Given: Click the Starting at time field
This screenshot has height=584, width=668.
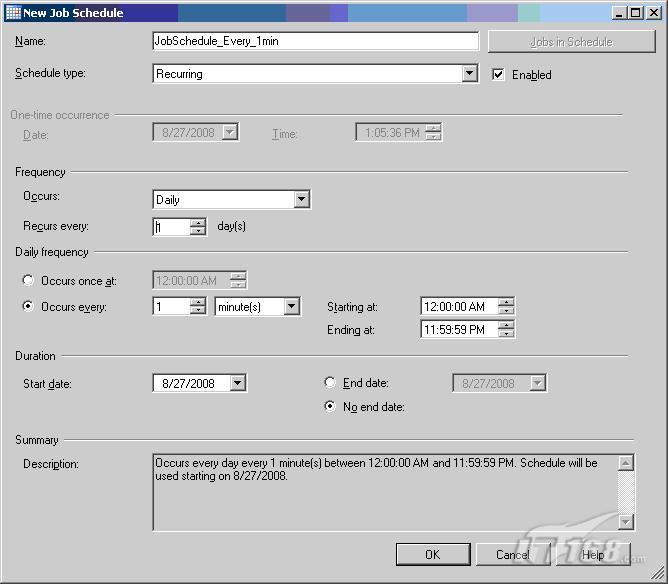Looking at the screenshot, I should point(459,307).
